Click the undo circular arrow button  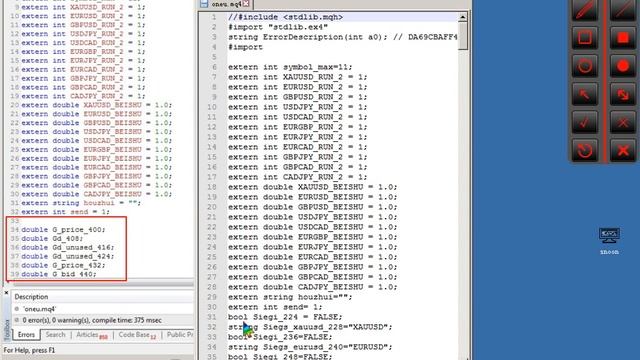tap(584, 151)
